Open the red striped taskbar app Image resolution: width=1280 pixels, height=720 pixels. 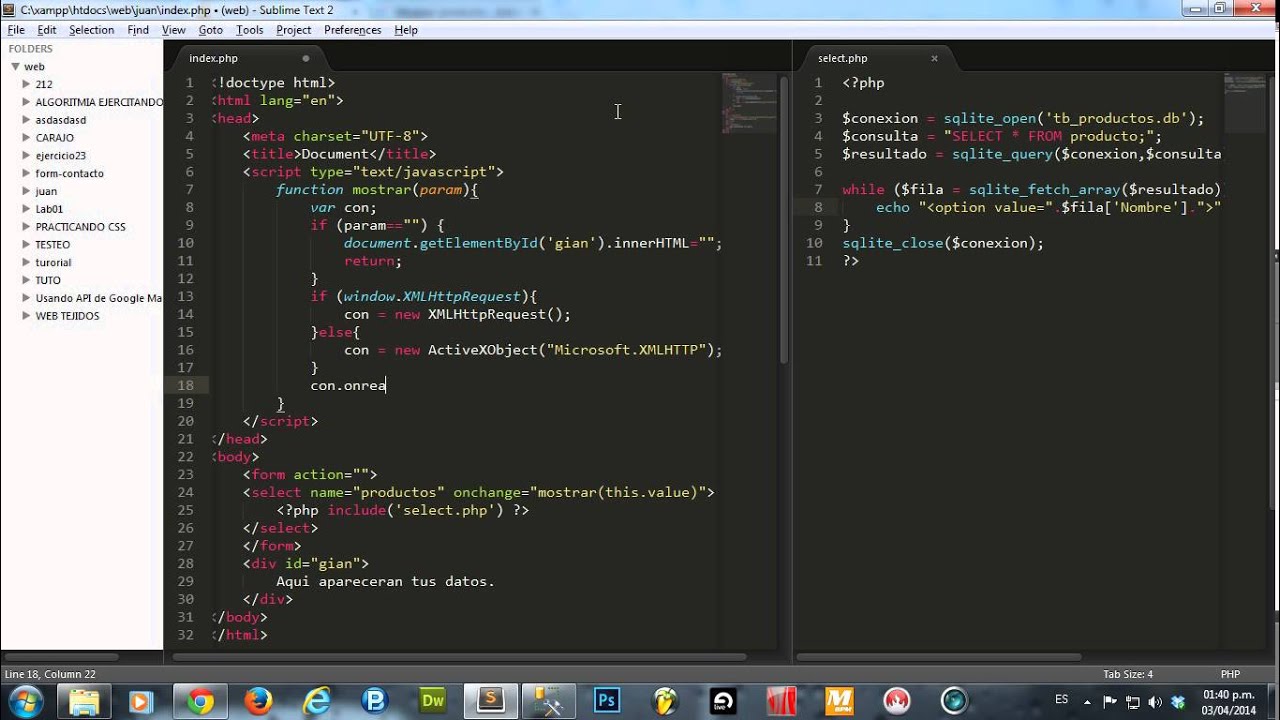coord(781,700)
